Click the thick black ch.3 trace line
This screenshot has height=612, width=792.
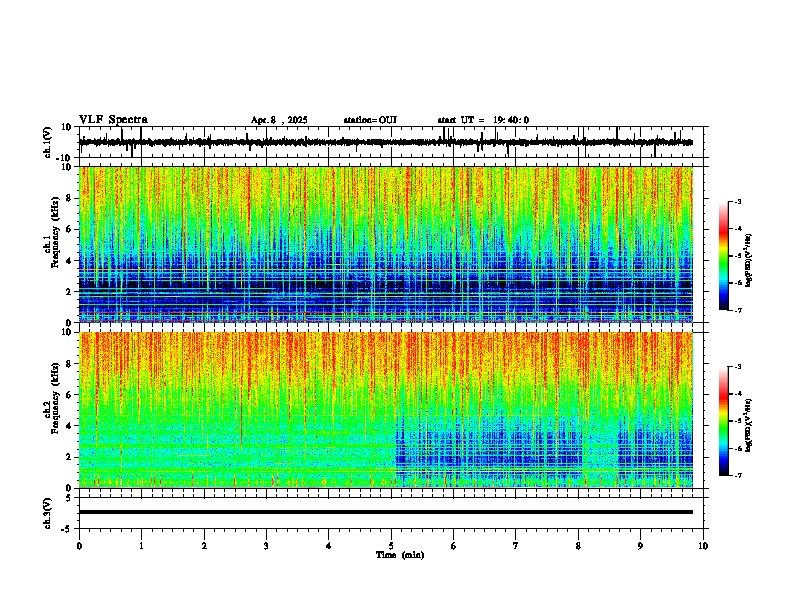[386, 512]
